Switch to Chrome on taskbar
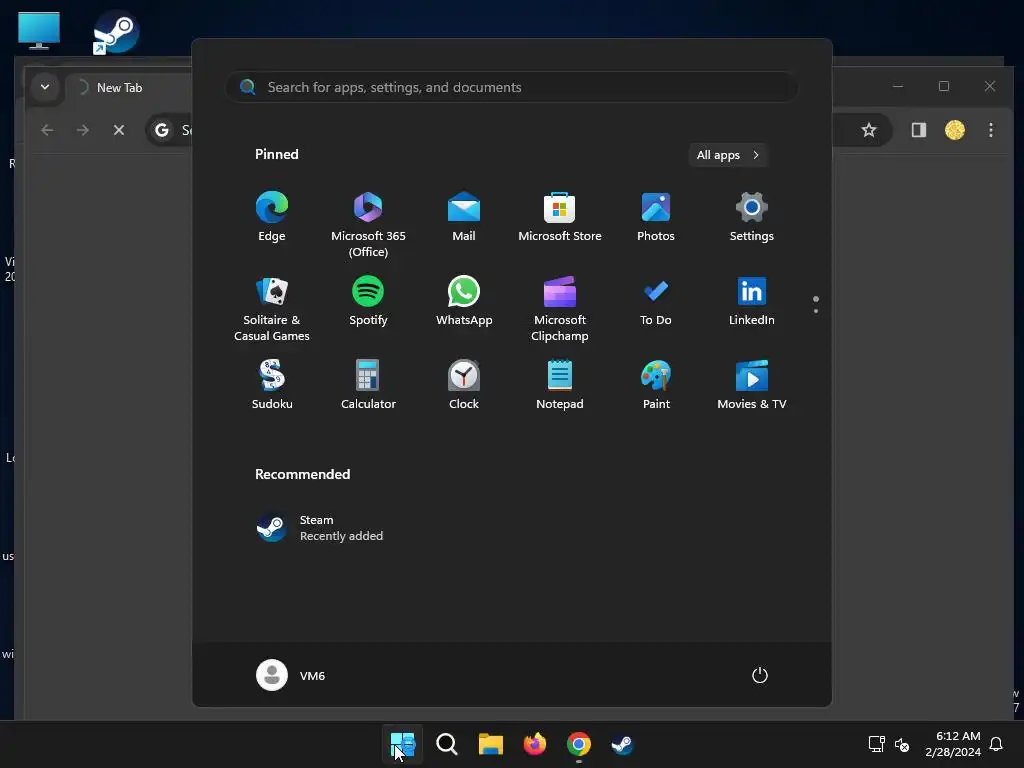Screen dimensions: 1024x768 (x=579, y=744)
